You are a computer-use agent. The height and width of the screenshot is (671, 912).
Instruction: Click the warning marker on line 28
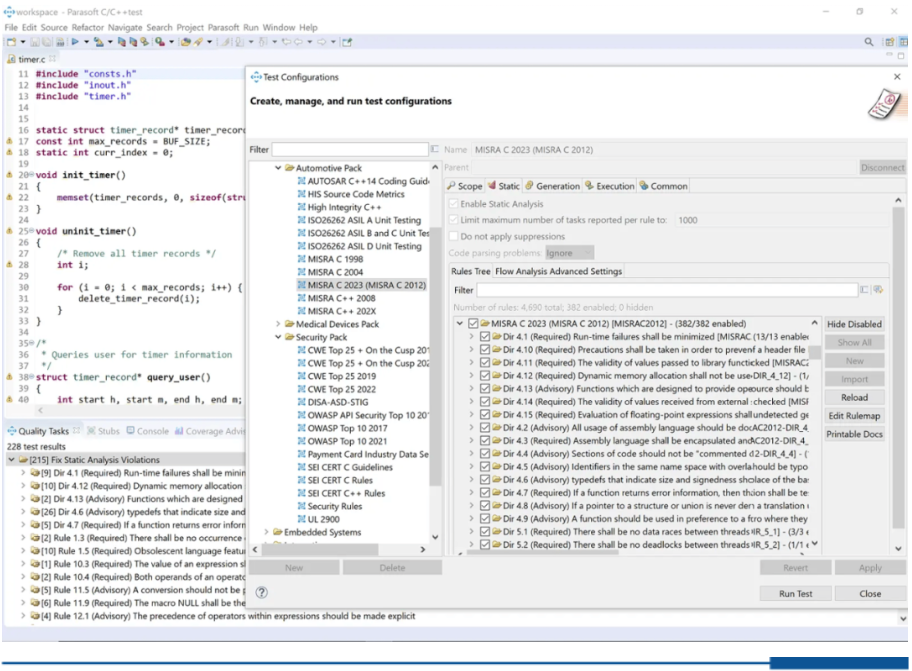click(x=9, y=265)
